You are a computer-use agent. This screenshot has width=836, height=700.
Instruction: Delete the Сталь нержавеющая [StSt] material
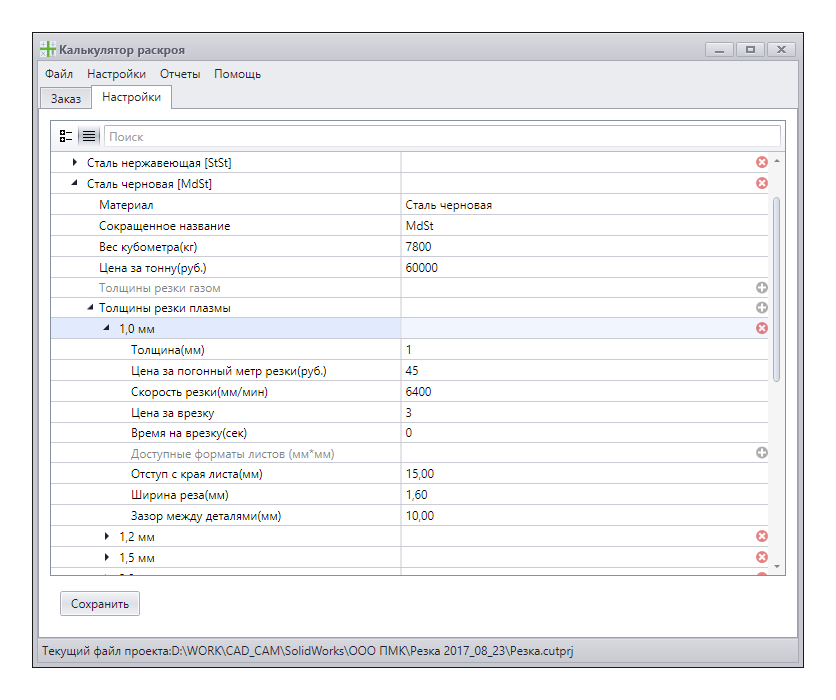click(x=762, y=162)
